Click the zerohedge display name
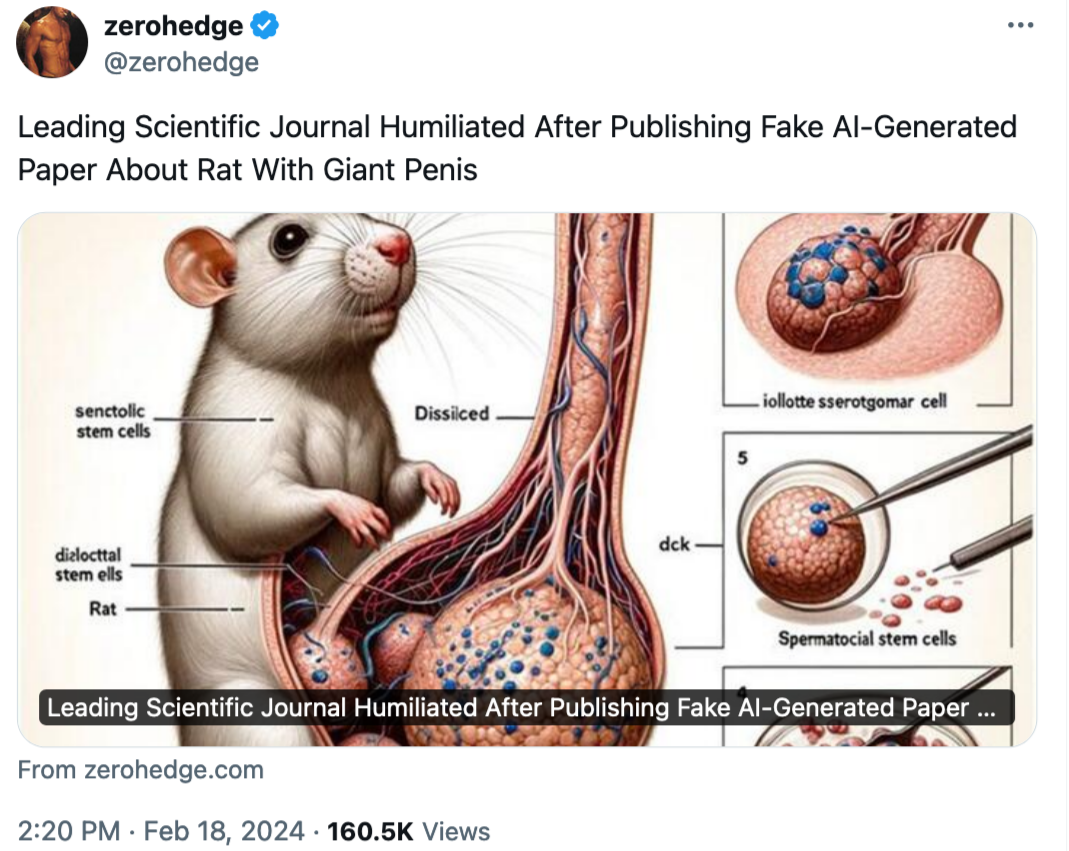Viewport: 1069px width, 851px height. pos(173,26)
